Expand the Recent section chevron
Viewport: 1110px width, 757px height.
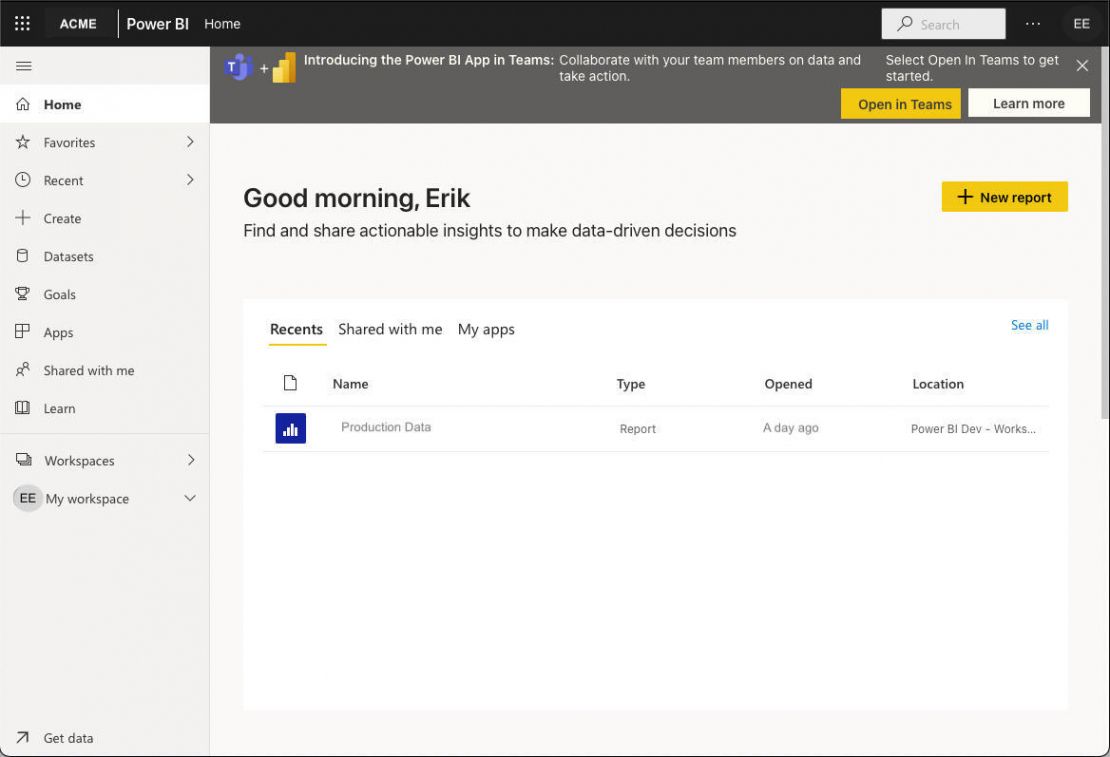point(190,180)
